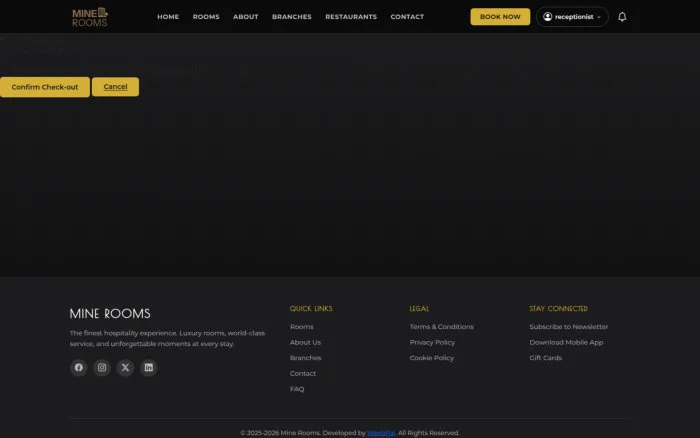Open the Restaurants nav item

(x=351, y=17)
